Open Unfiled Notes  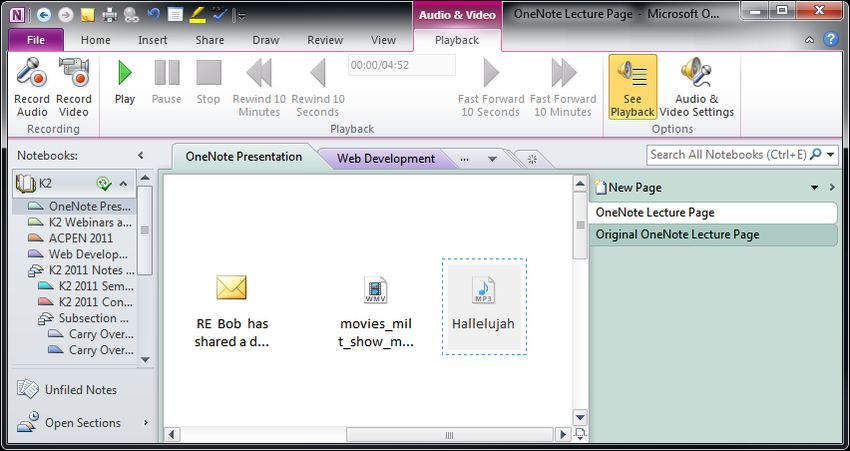[x=67, y=390]
